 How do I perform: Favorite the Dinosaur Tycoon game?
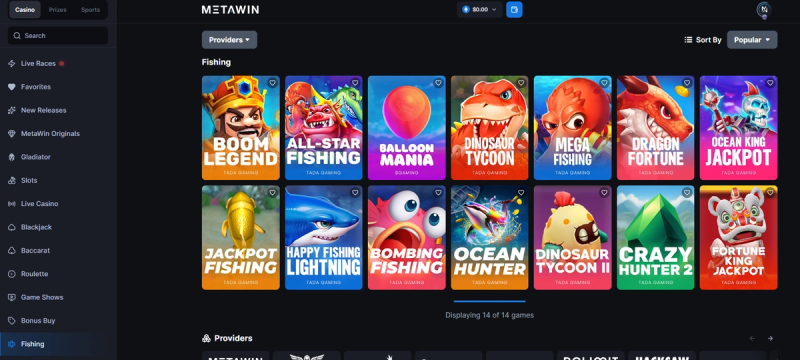[521, 83]
